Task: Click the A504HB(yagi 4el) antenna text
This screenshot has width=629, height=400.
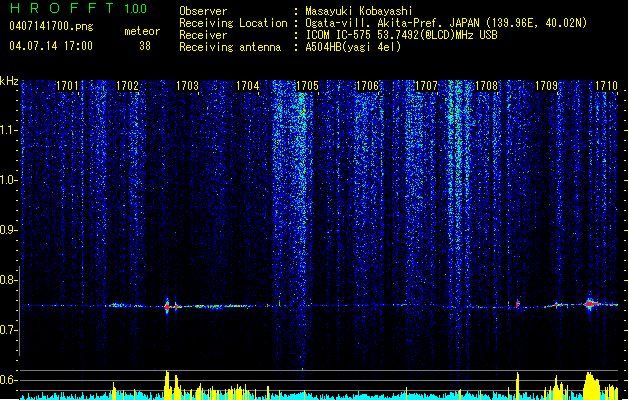Action: (x=353, y=47)
